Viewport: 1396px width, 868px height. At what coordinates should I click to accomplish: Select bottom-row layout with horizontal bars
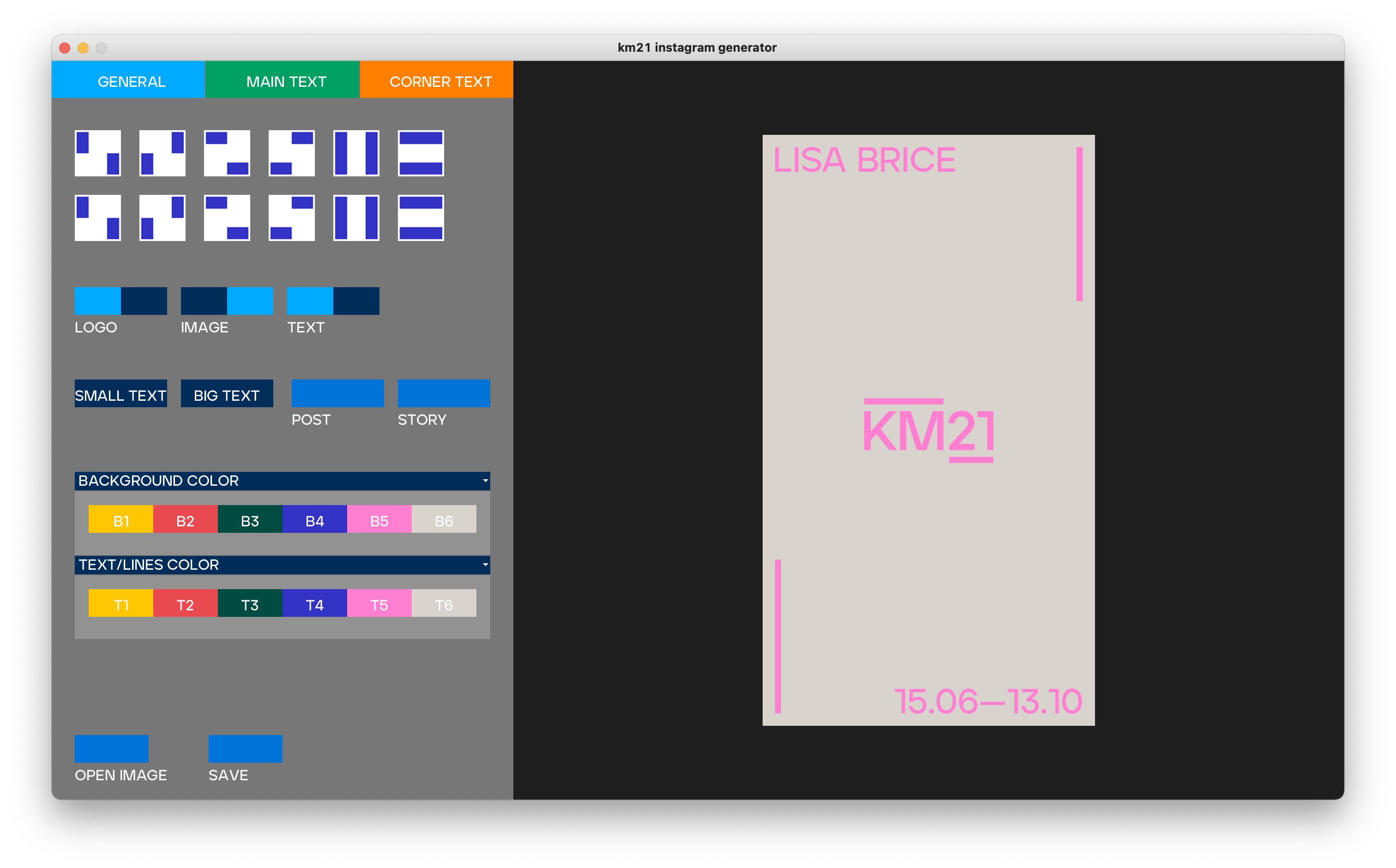coord(421,217)
